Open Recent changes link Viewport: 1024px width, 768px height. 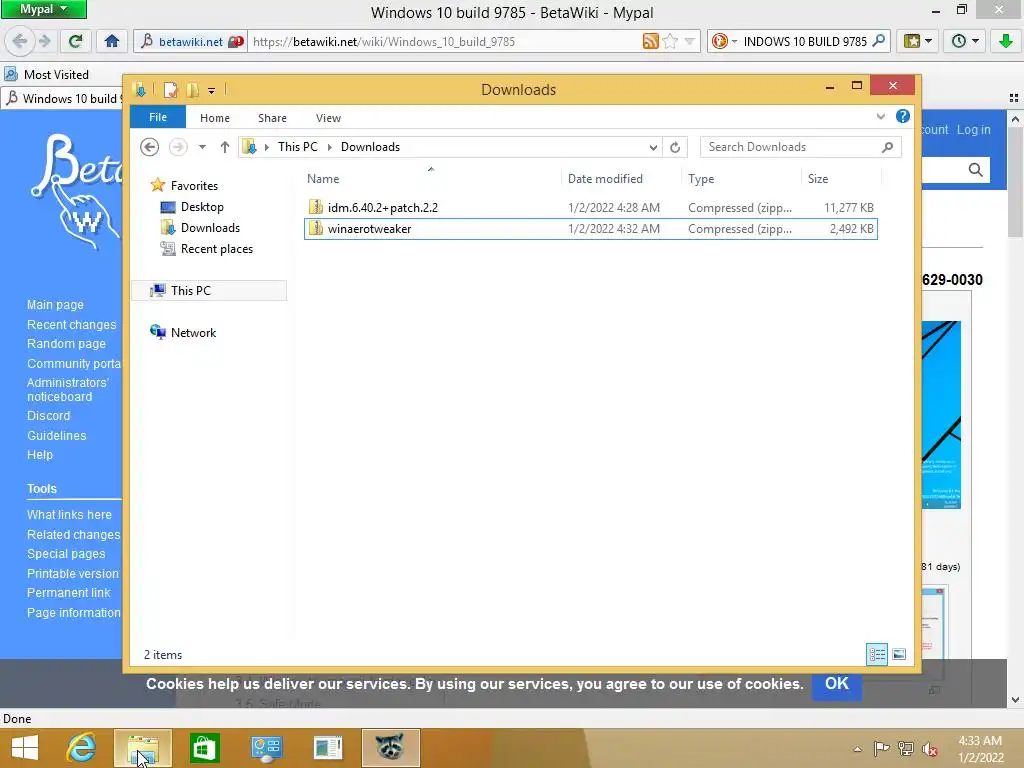coord(71,325)
